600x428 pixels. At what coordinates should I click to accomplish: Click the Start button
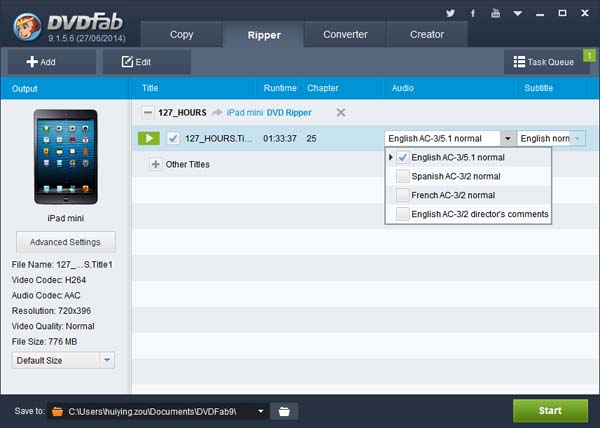coord(550,410)
